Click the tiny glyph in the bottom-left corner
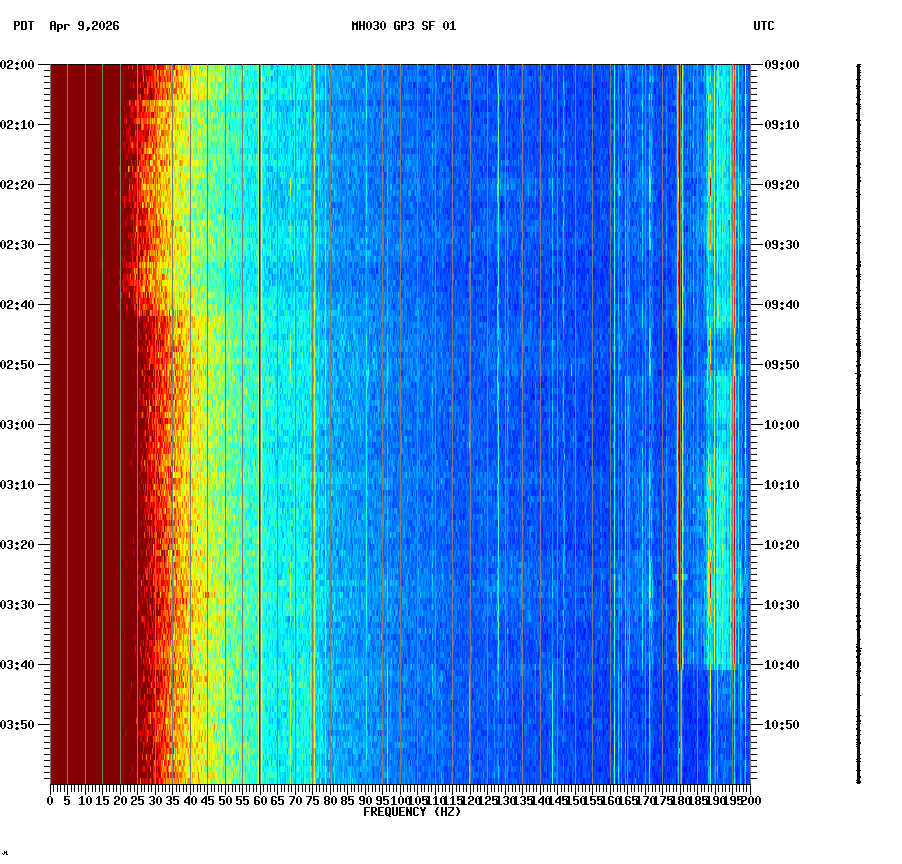The width and height of the screenshot is (902, 864). click(x=8, y=855)
